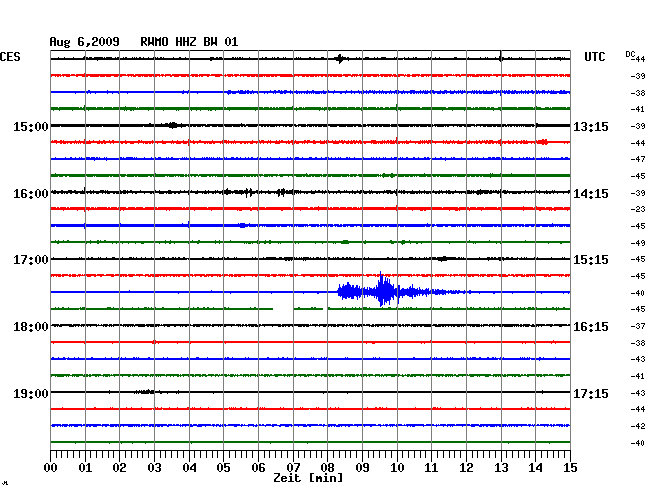
Task: Select the 15:00 local time label
Action: coord(31,126)
